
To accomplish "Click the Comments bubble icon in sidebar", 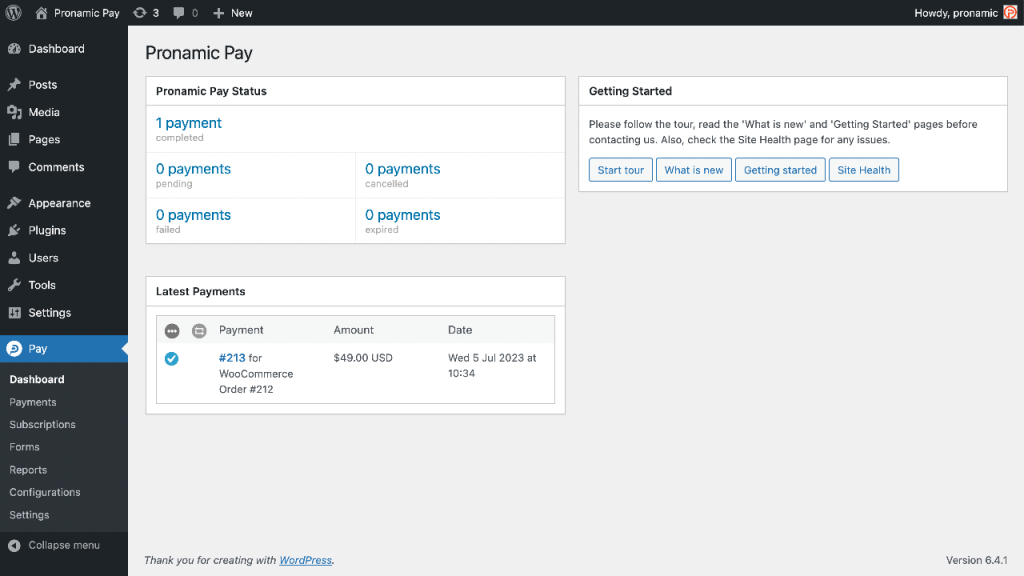I will tap(14, 167).
